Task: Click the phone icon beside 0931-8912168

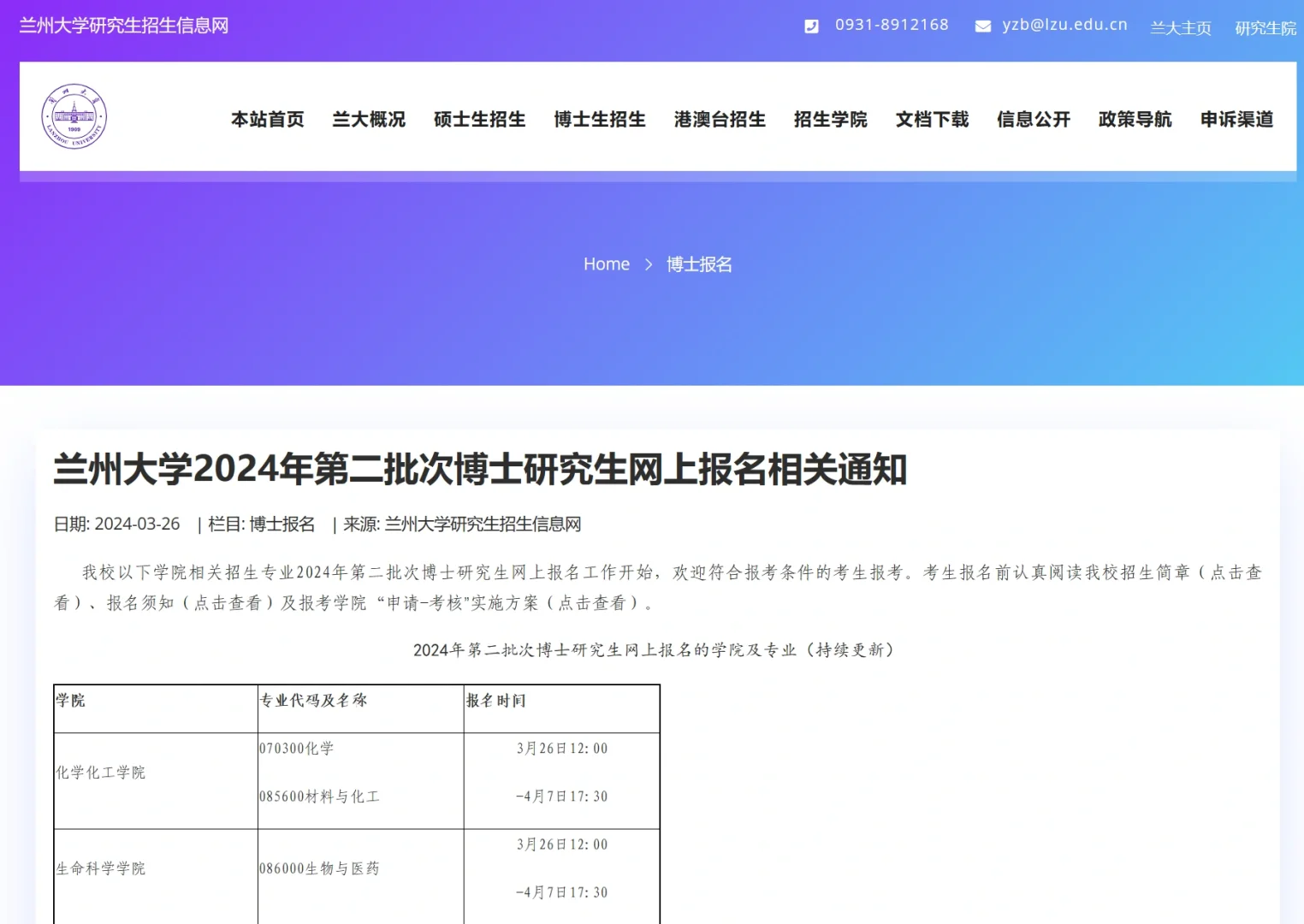Action: coord(811,27)
